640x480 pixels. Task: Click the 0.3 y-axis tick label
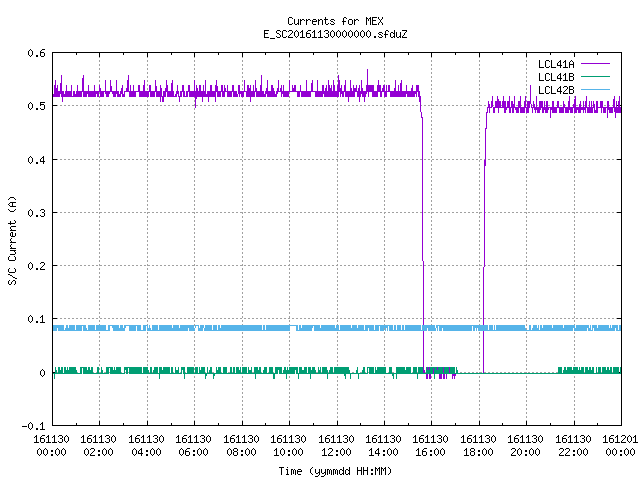[36, 213]
